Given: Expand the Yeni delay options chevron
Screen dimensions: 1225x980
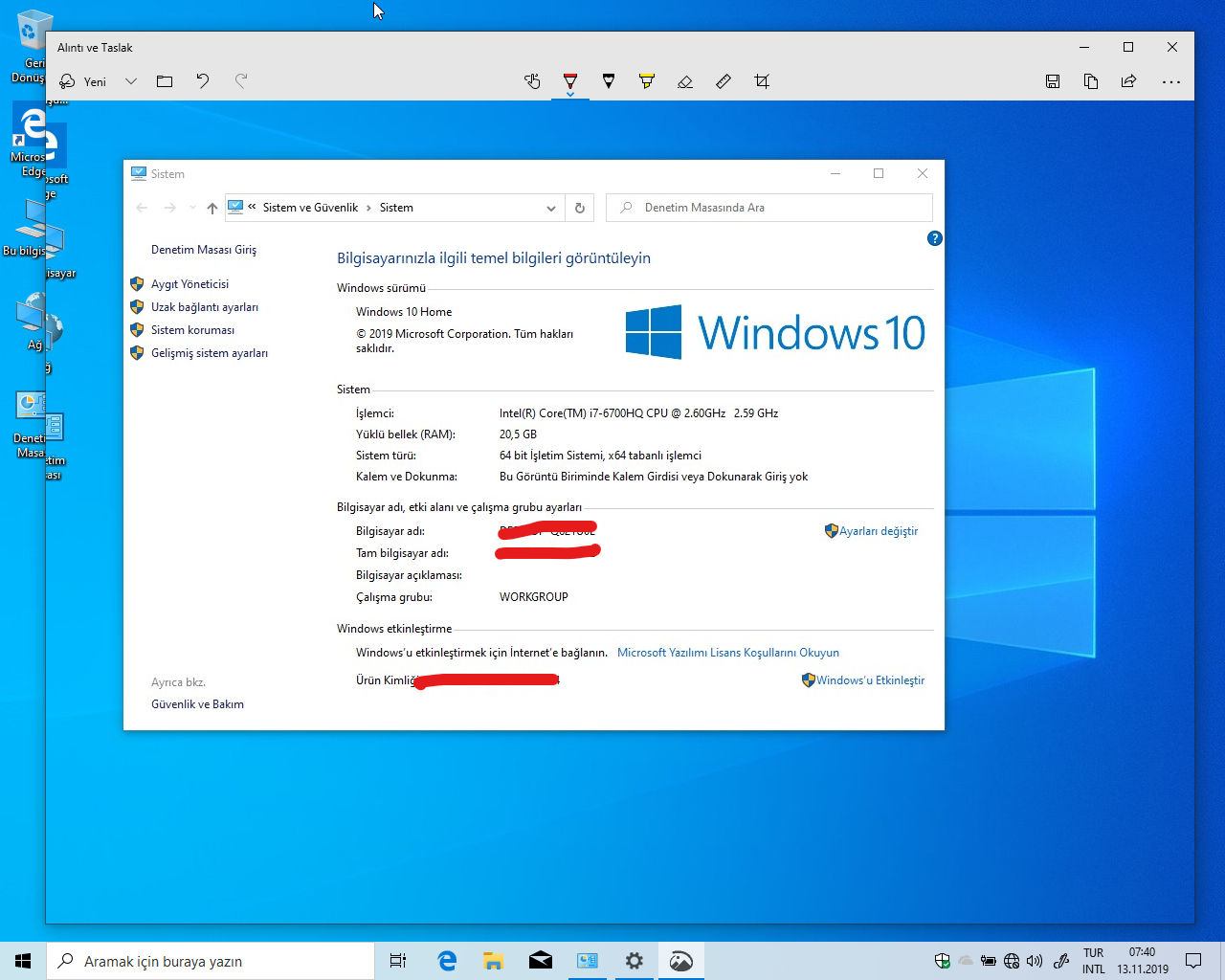Looking at the screenshot, I should [x=131, y=81].
